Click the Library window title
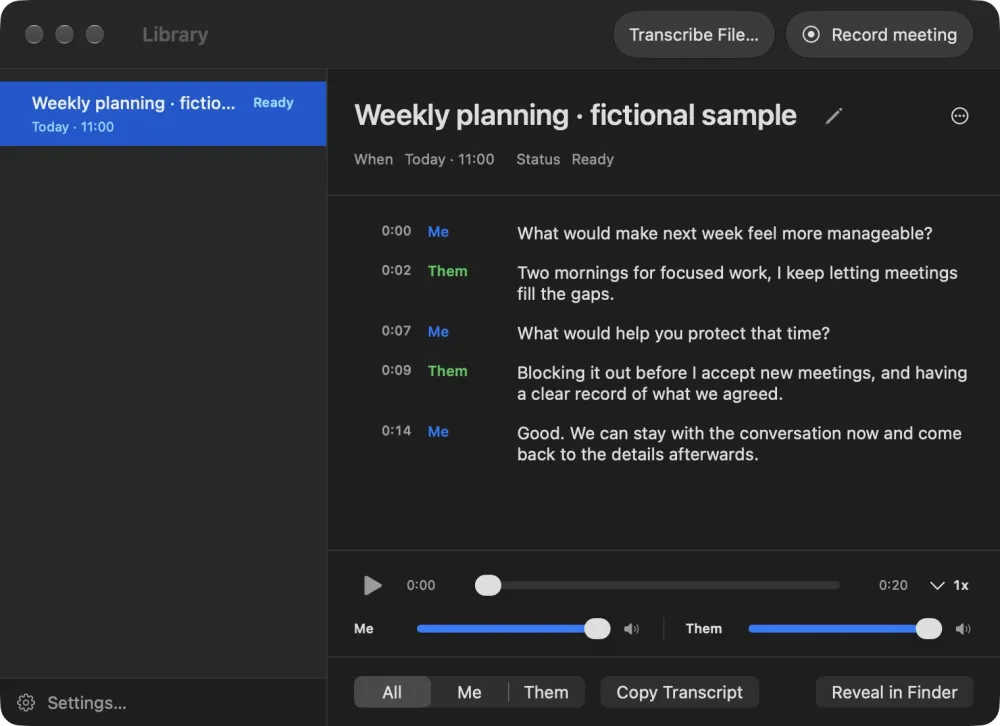Image resolution: width=1000 pixels, height=726 pixels. point(175,34)
